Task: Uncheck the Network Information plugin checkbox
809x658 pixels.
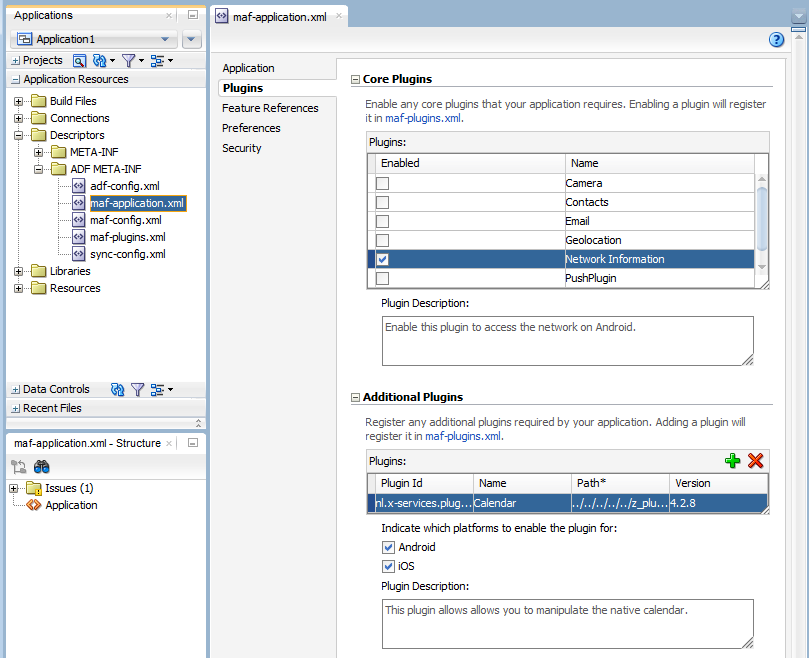Action: pyautogui.click(x=382, y=259)
